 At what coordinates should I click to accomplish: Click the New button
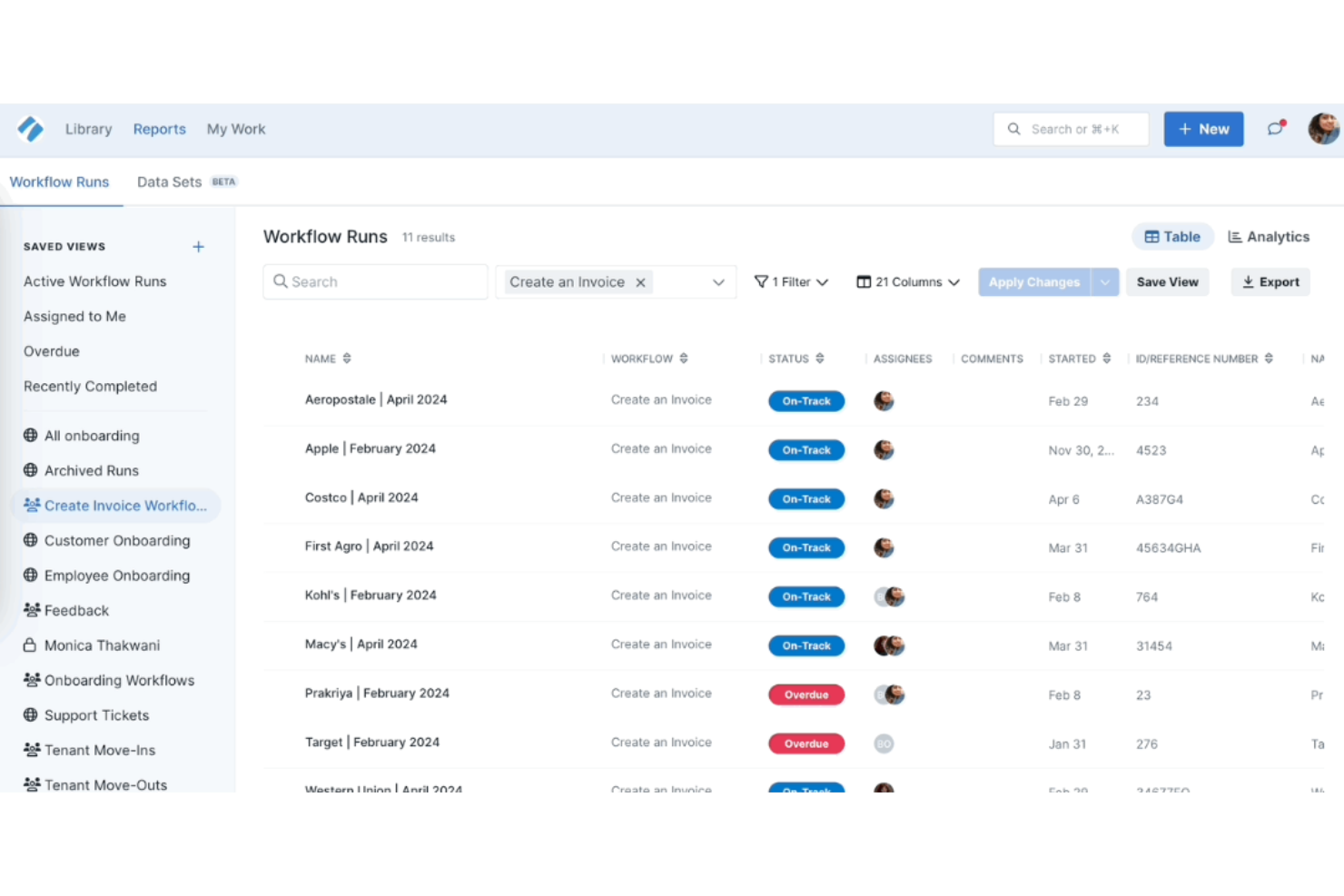pyautogui.click(x=1203, y=129)
